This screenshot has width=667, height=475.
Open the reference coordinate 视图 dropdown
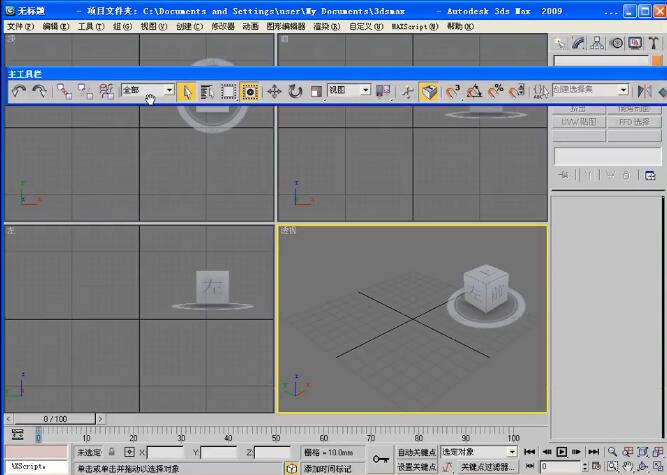pos(349,90)
